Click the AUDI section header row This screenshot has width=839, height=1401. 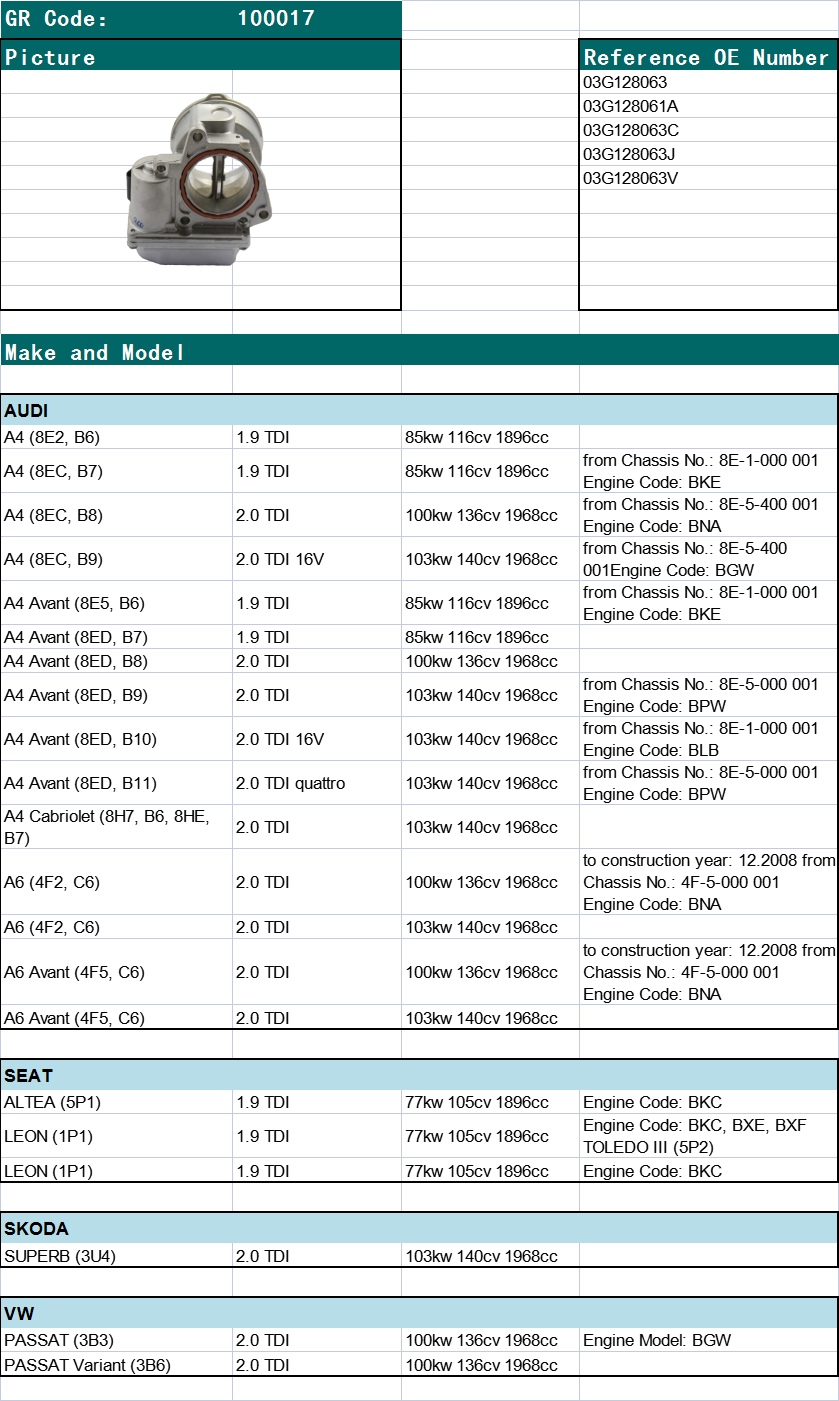coord(419,410)
